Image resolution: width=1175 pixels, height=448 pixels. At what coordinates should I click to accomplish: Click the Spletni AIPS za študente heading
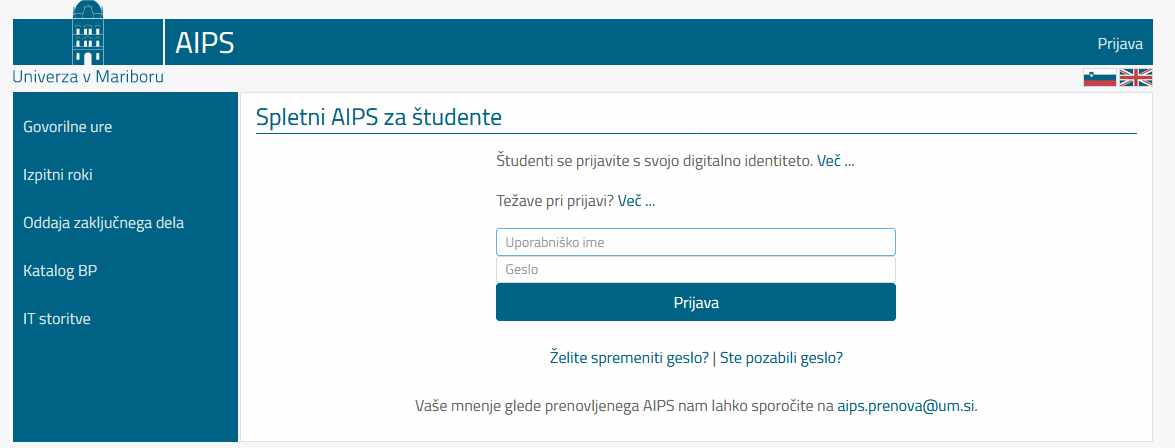pyautogui.click(x=378, y=118)
